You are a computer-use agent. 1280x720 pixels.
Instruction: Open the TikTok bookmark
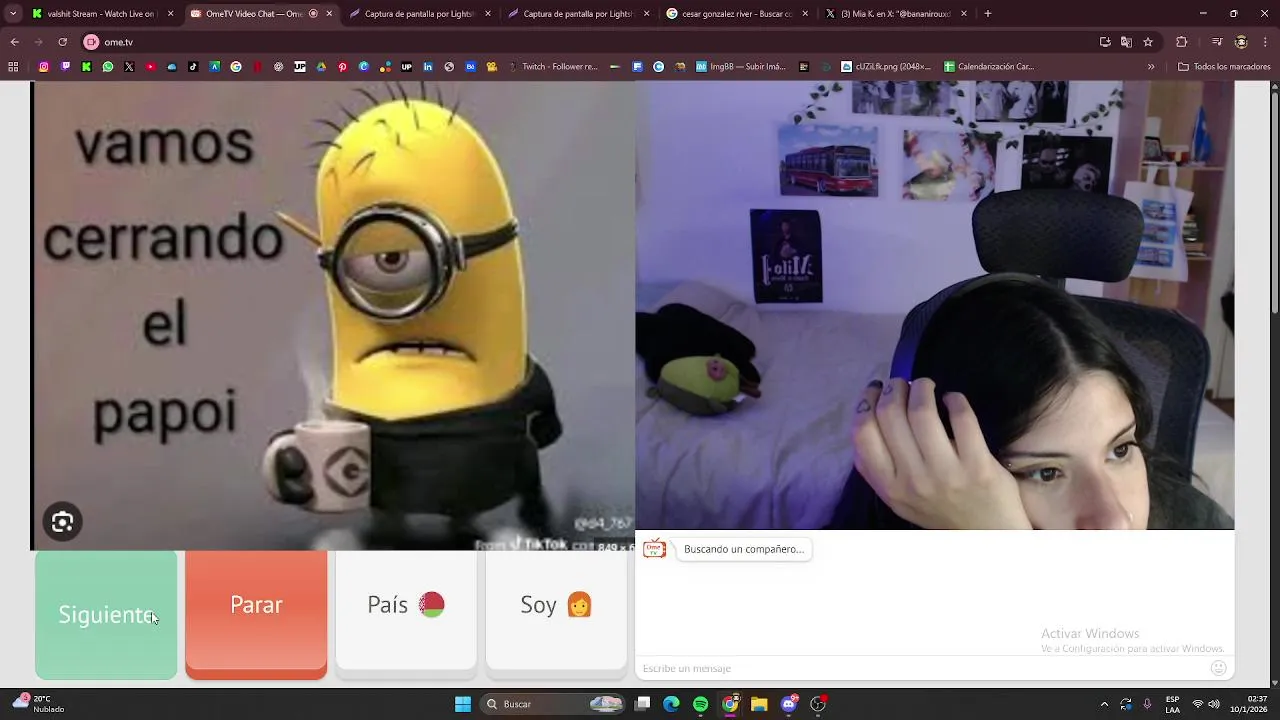[193, 67]
